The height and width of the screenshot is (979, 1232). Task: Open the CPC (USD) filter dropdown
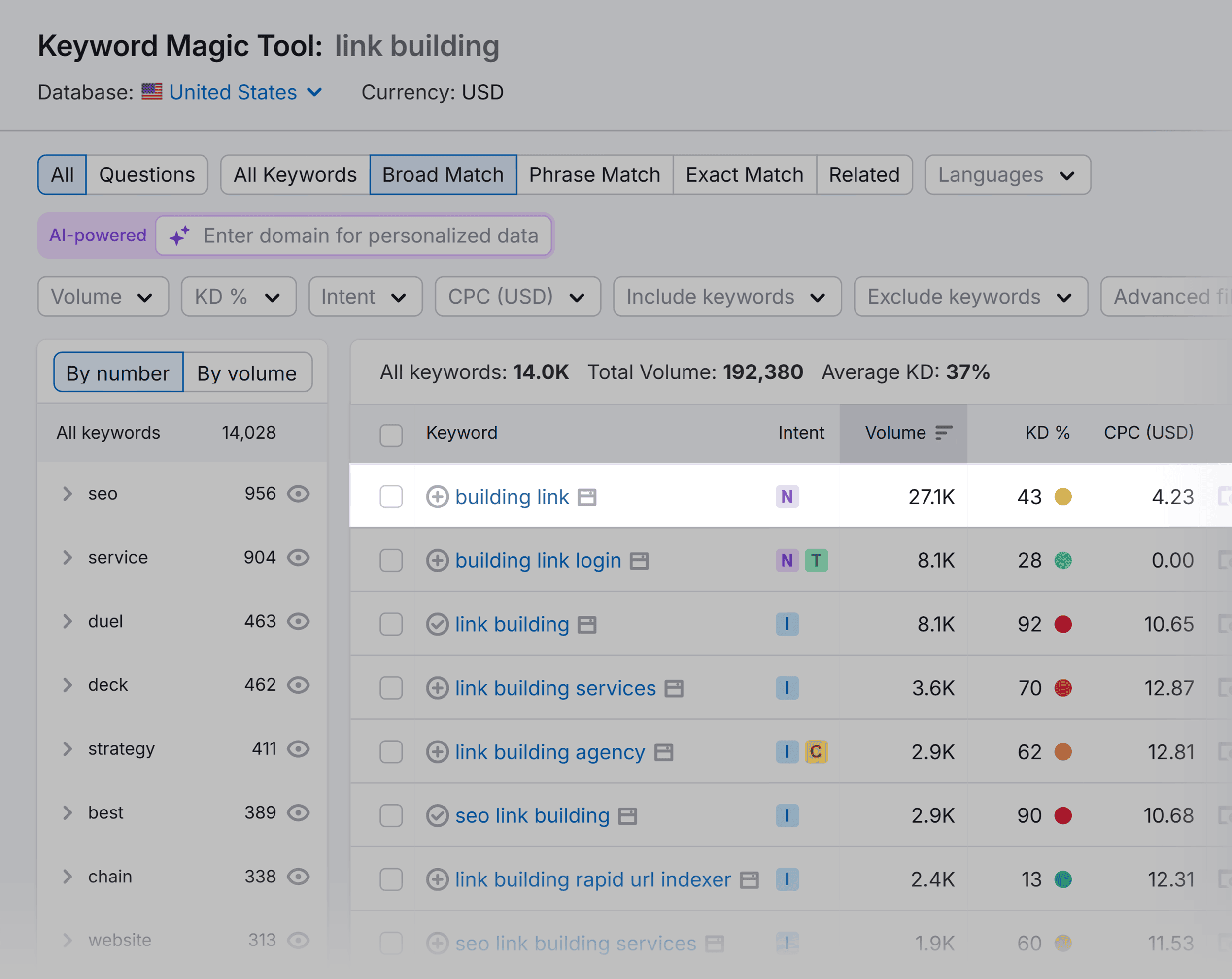(518, 297)
